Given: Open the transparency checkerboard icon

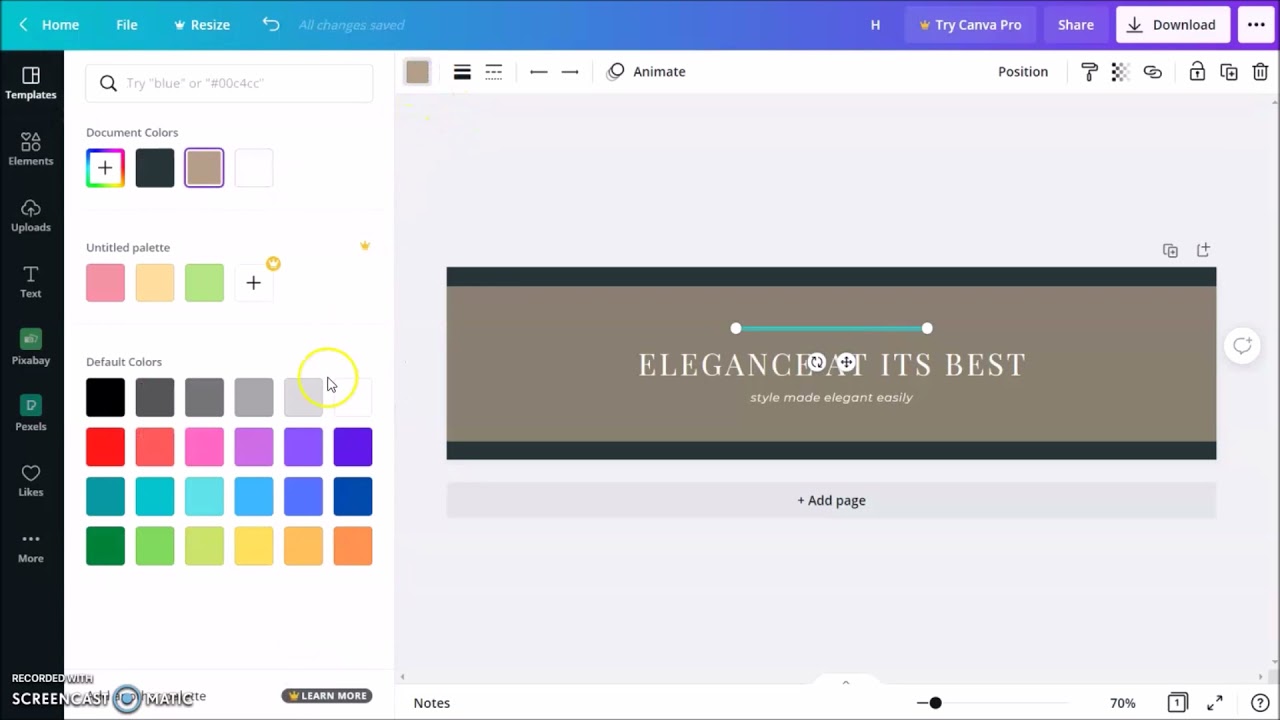Looking at the screenshot, I should (x=1120, y=71).
